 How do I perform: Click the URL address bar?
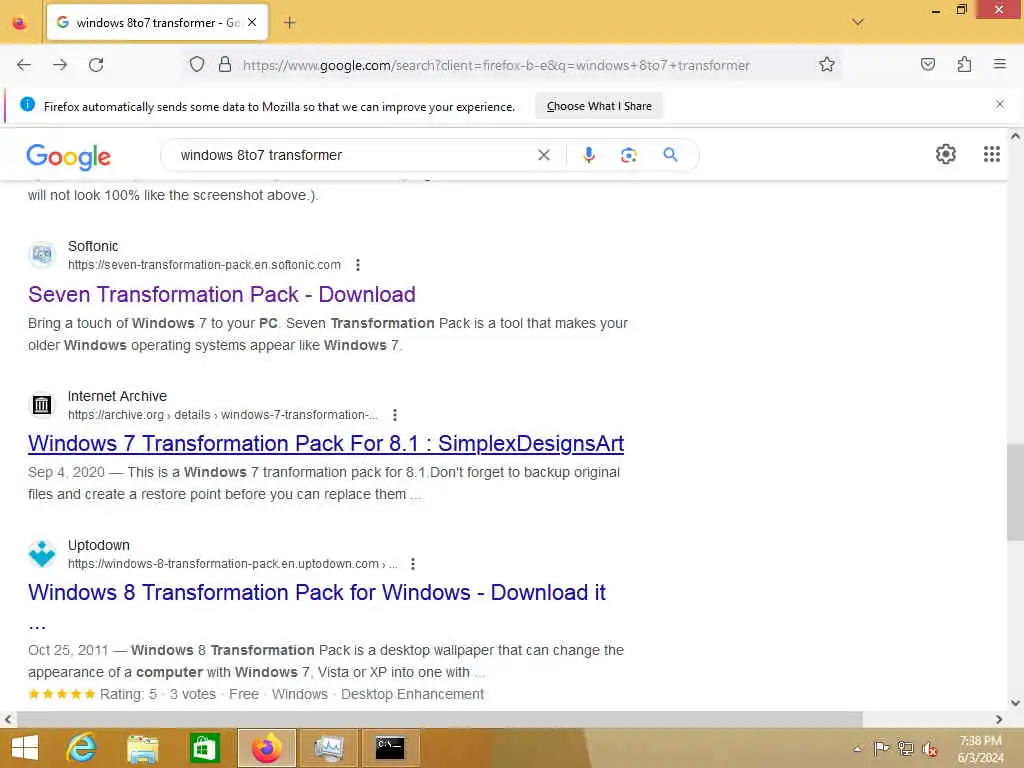coord(496,65)
